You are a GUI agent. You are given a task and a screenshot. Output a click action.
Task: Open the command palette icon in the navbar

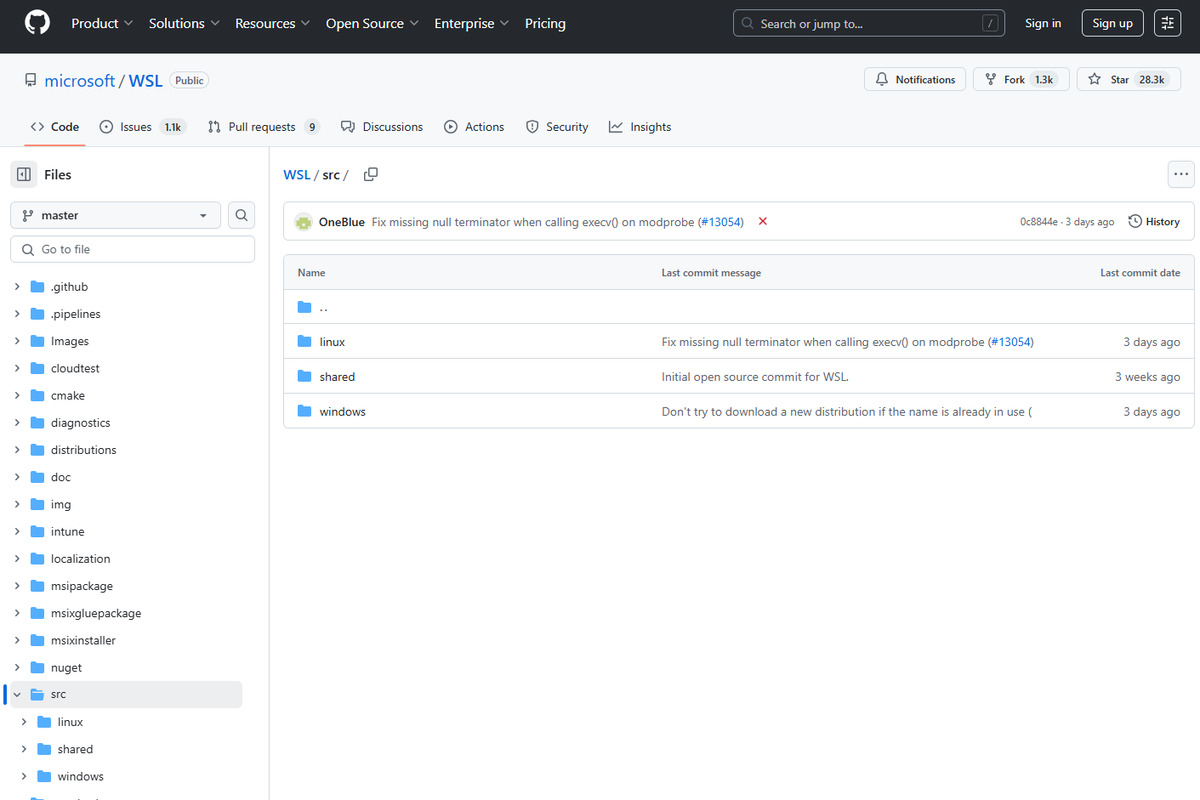pyautogui.click(x=1167, y=22)
